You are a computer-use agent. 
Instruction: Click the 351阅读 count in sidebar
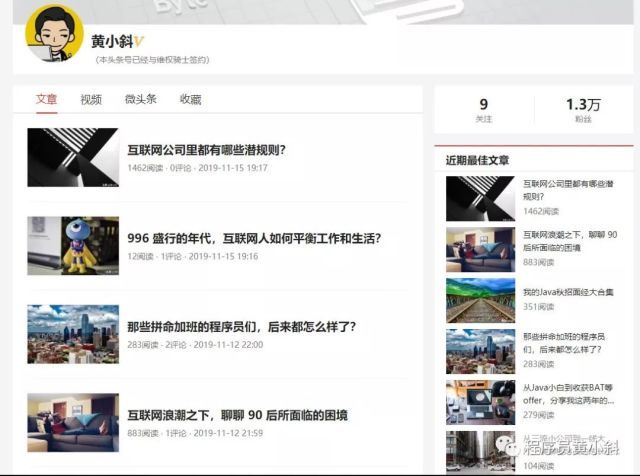[x=538, y=307]
